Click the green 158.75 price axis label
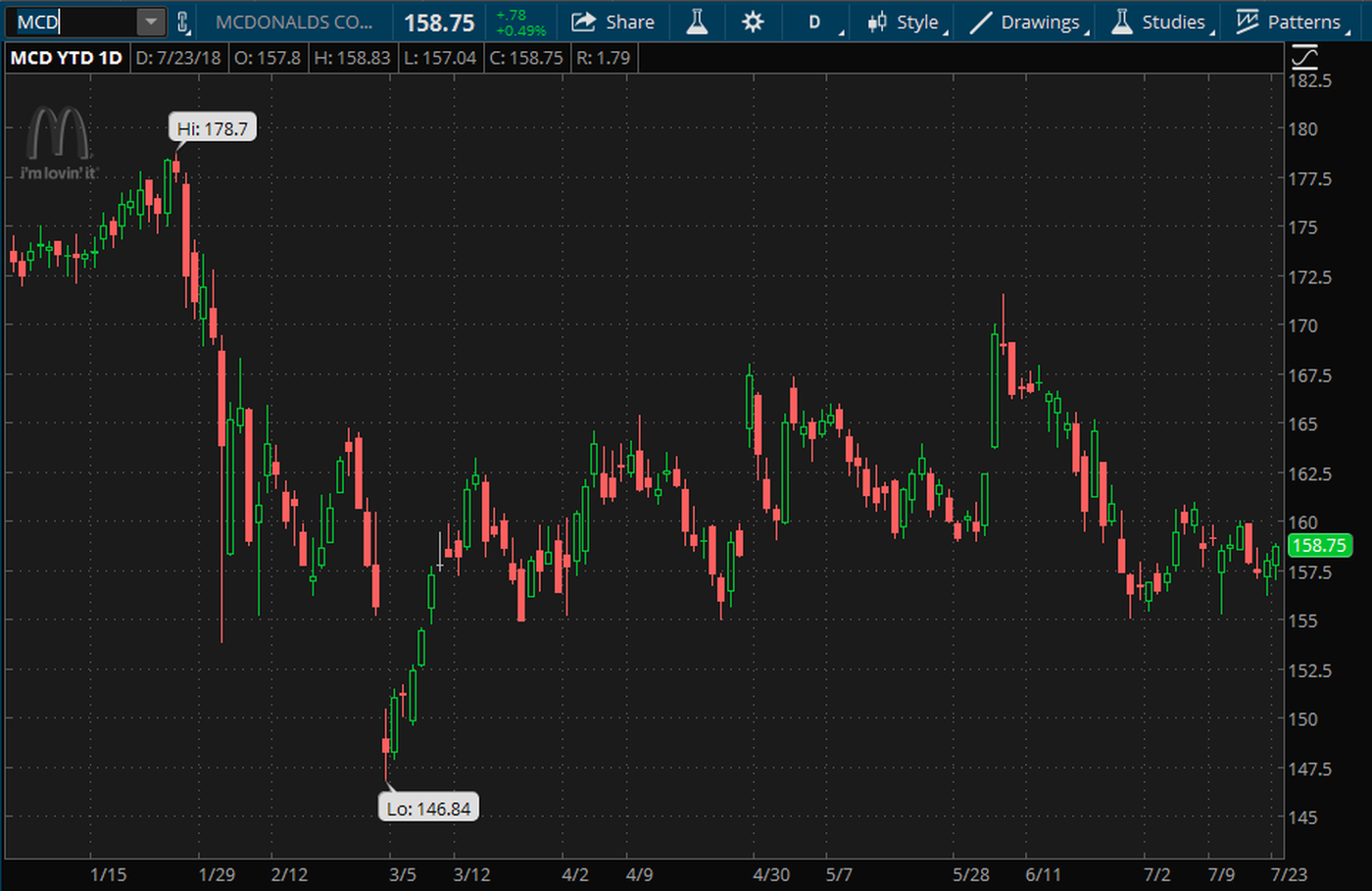This screenshot has width=1372, height=891. click(1318, 546)
